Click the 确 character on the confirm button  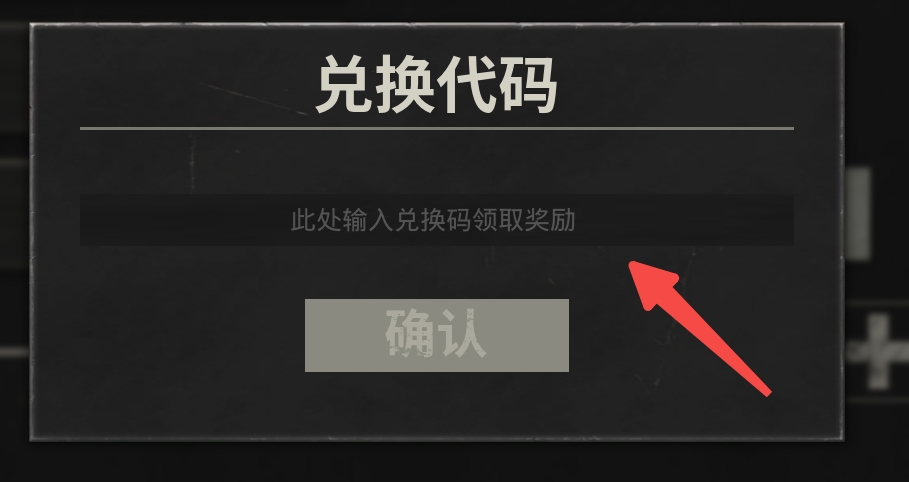(x=410, y=334)
